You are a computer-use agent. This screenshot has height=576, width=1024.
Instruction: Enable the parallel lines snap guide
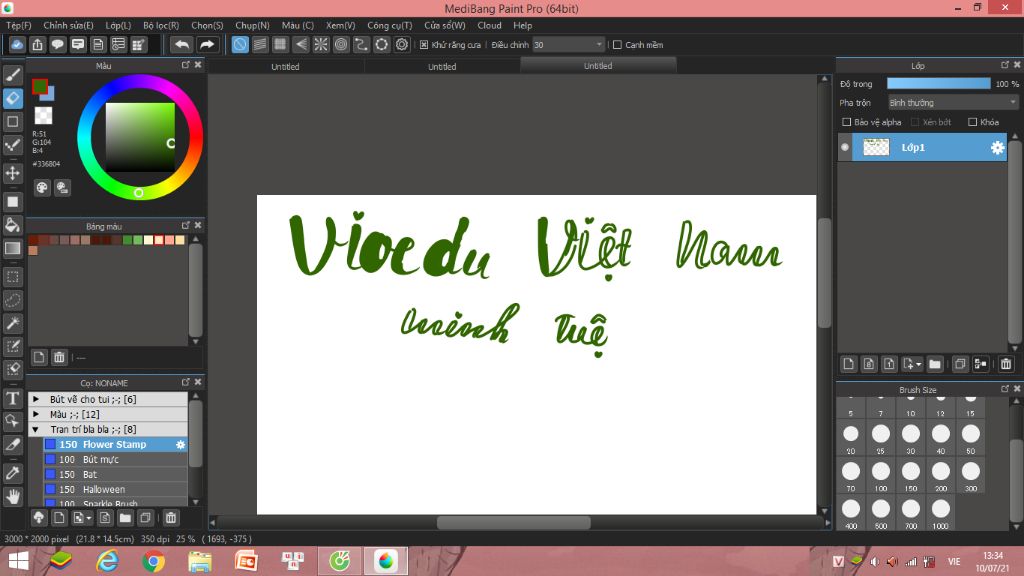coord(260,44)
